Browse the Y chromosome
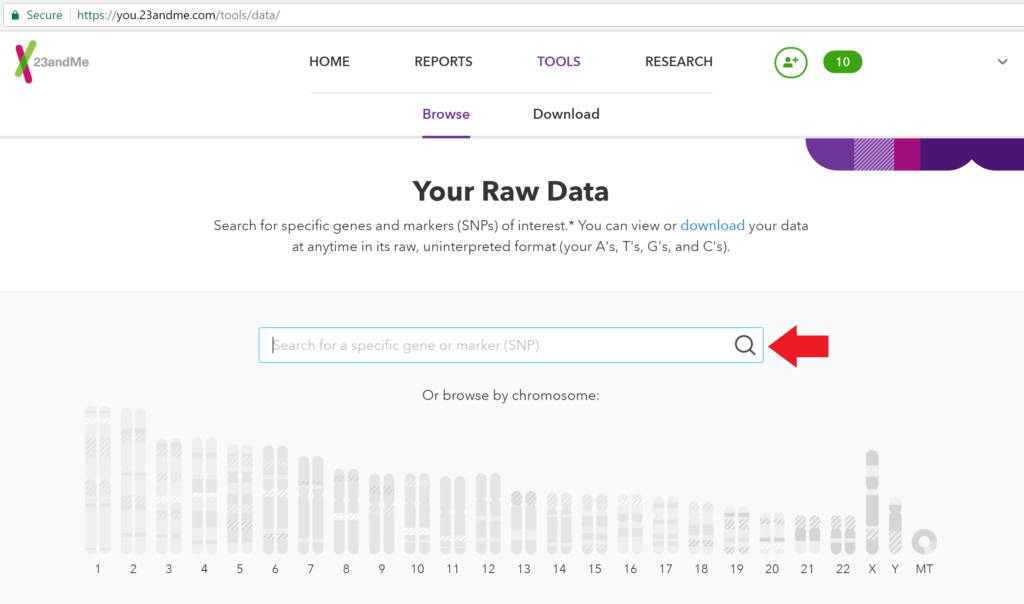Screen dimensions: 1024x604 click(895, 526)
